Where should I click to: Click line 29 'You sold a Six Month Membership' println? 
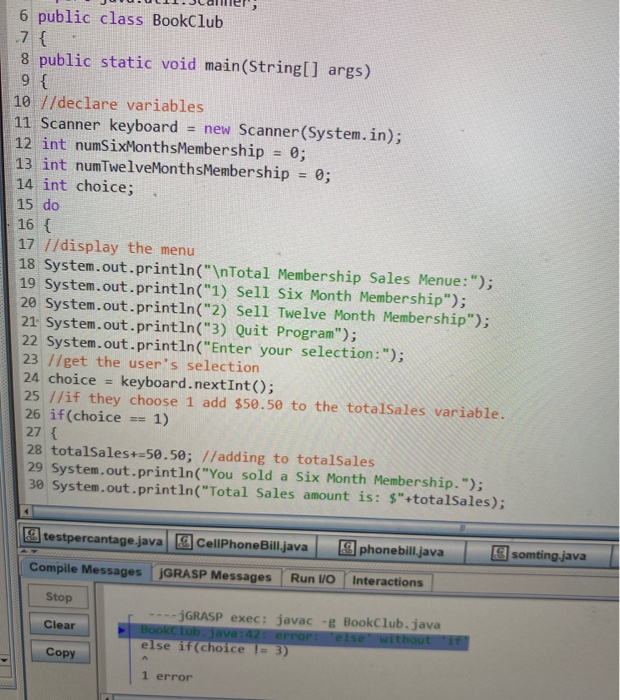pyautogui.click(x=267, y=476)
